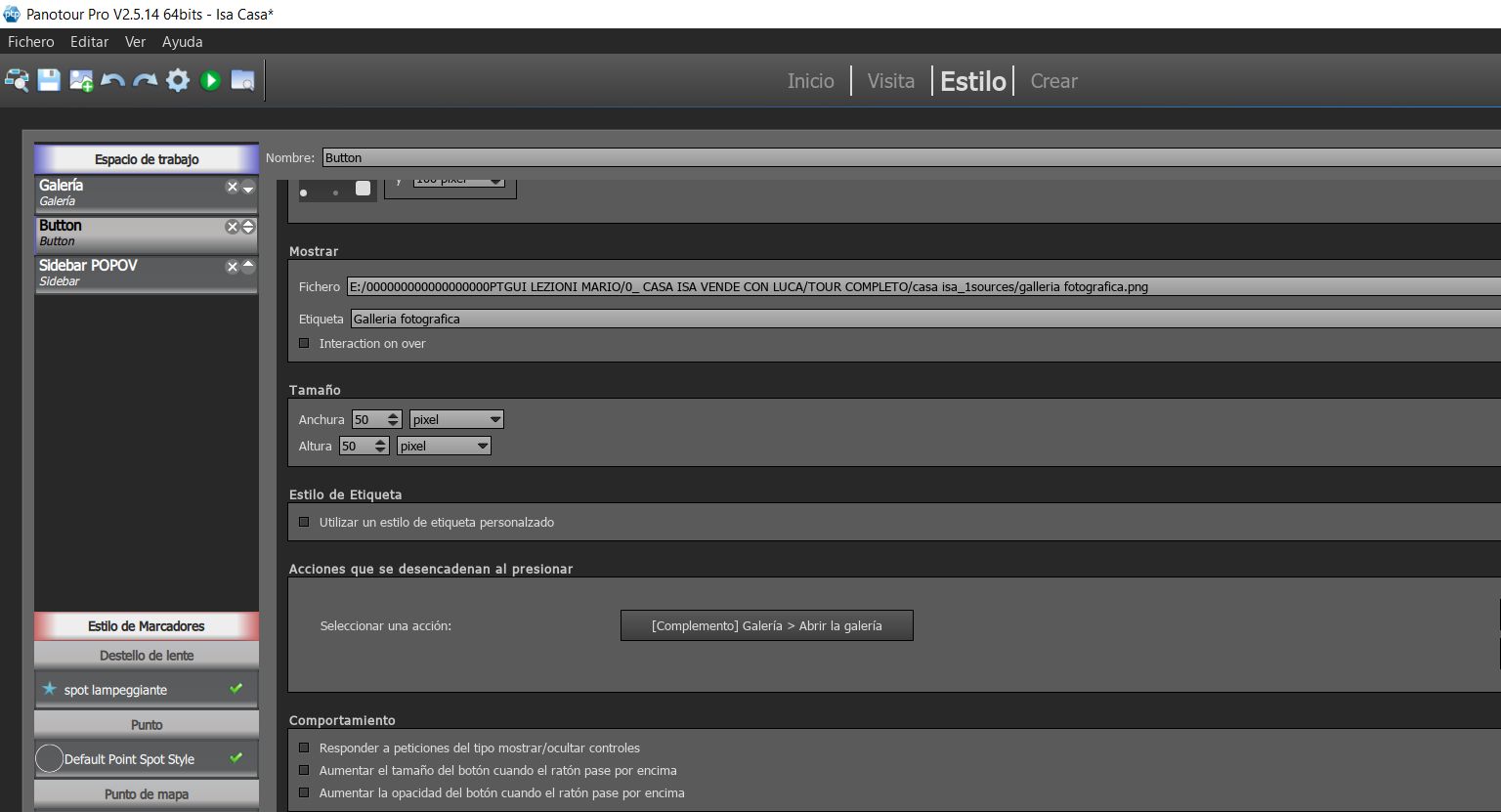Click the add panorama image icon
This screenshot has height=812, width=1501.
tap(81, 80)
